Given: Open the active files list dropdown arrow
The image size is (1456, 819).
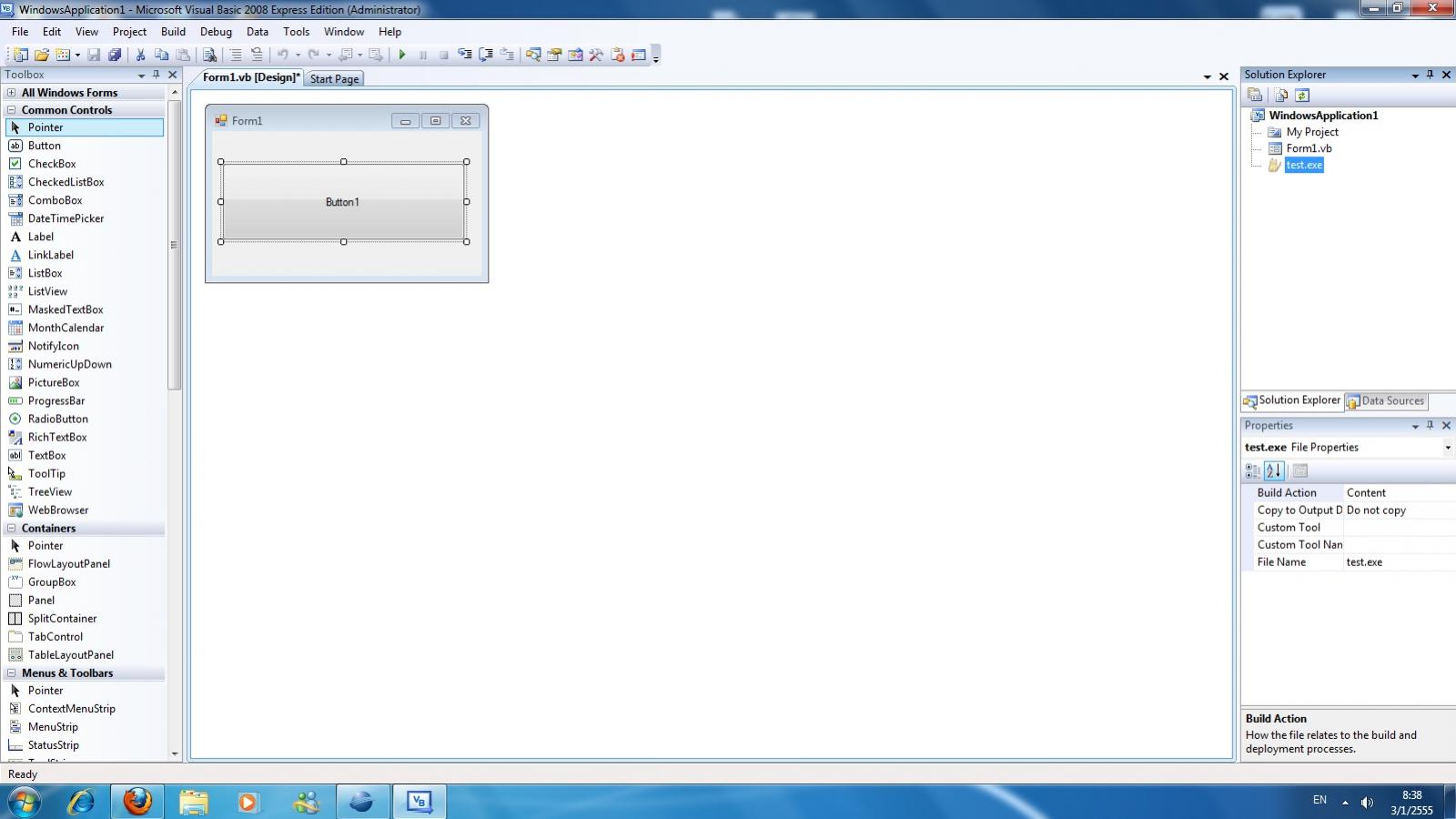Looking at the screenshot, I should click(x=1208, y=77).
